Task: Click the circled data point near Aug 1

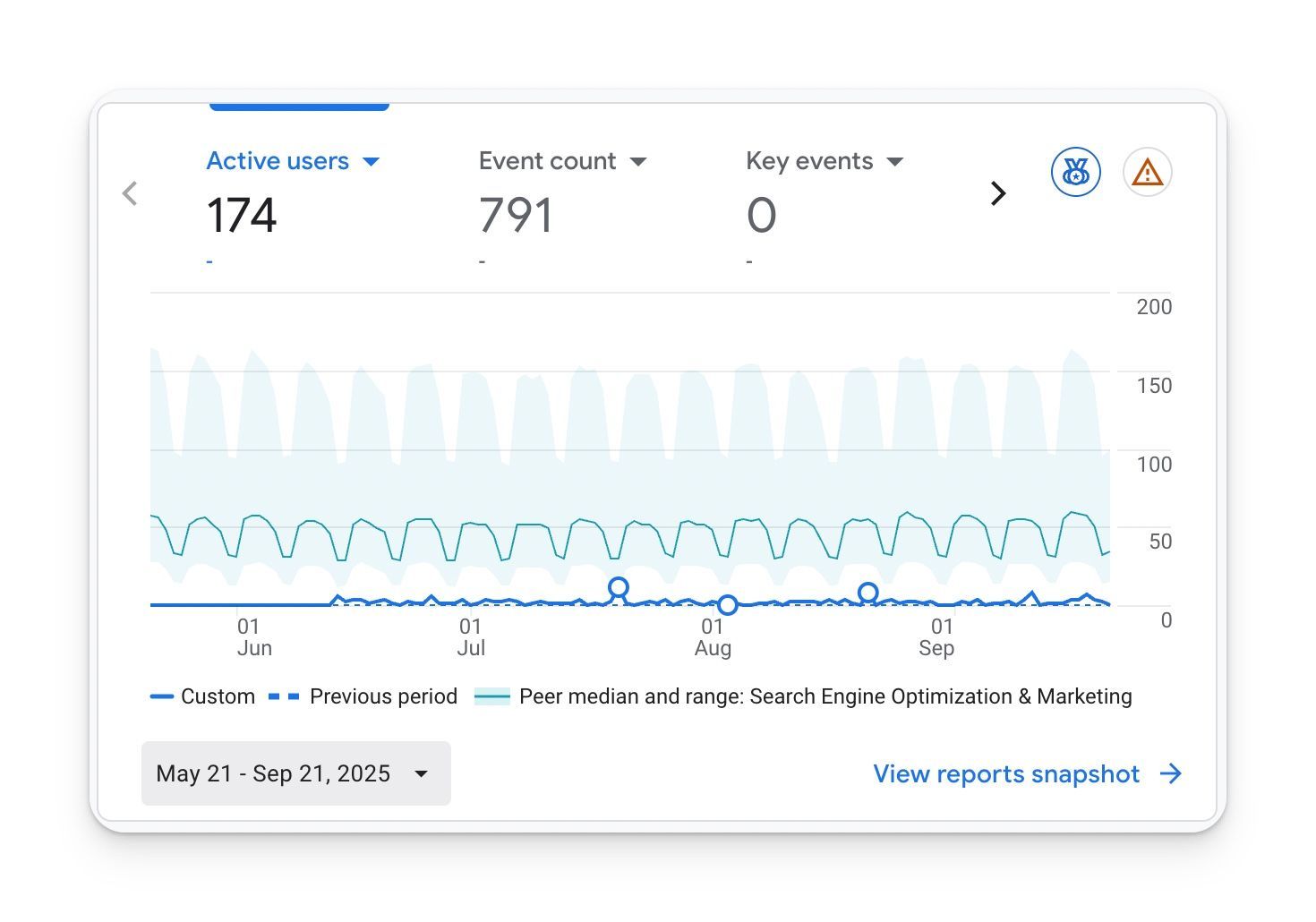Action: (x=728, y=605)
